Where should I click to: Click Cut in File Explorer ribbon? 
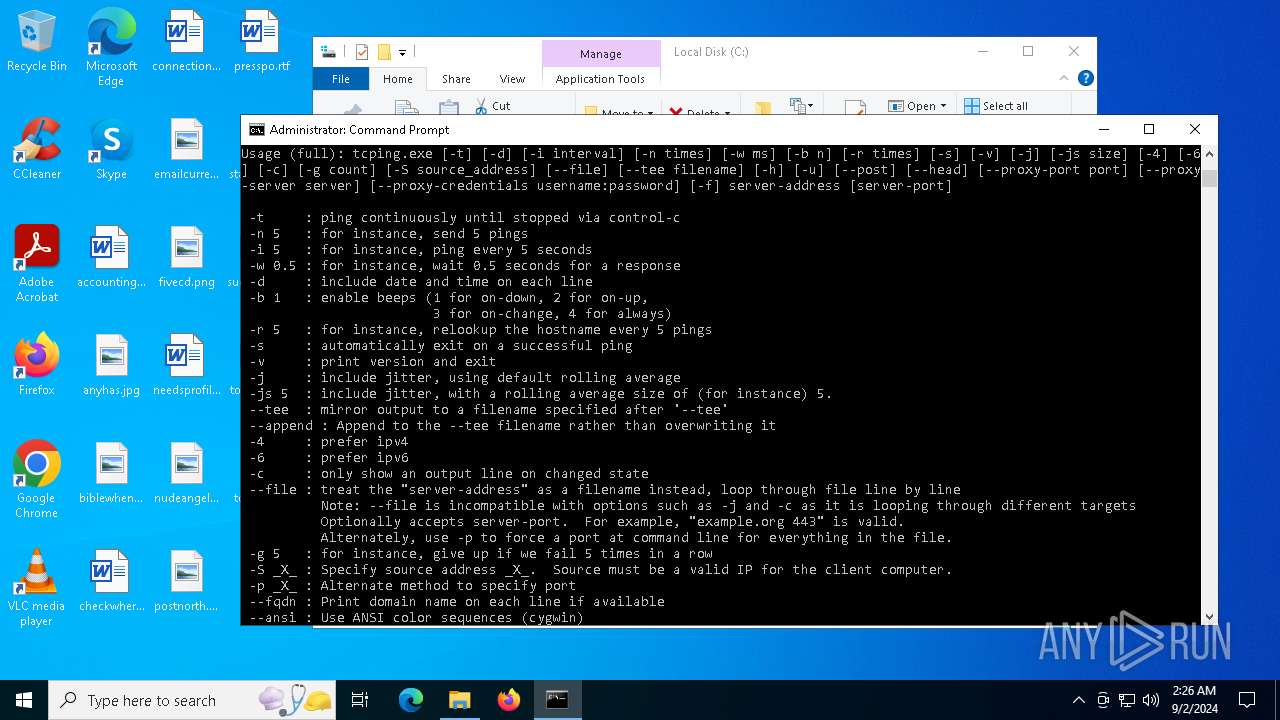tap(491, 105)
